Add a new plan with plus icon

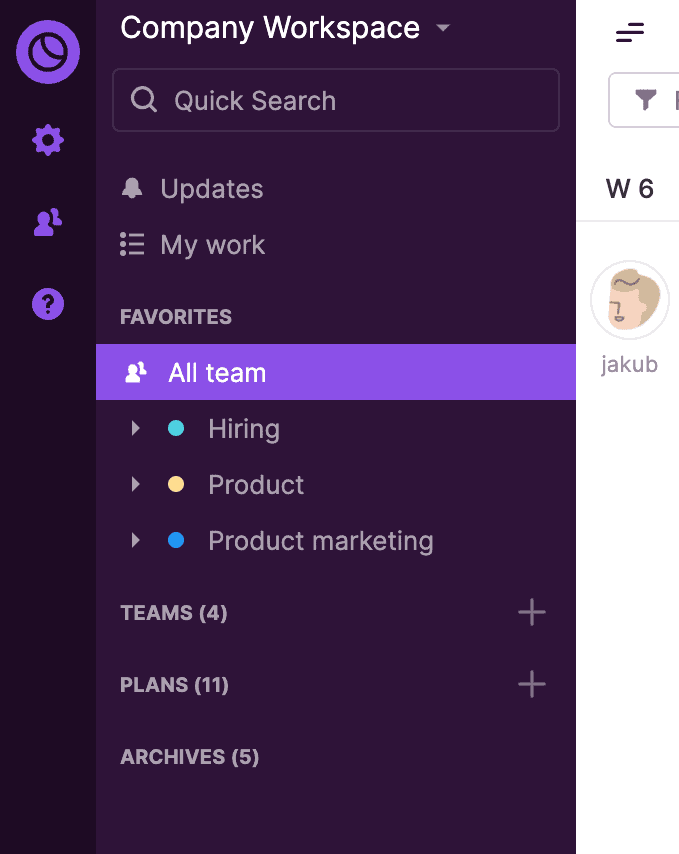pos(532,684)
